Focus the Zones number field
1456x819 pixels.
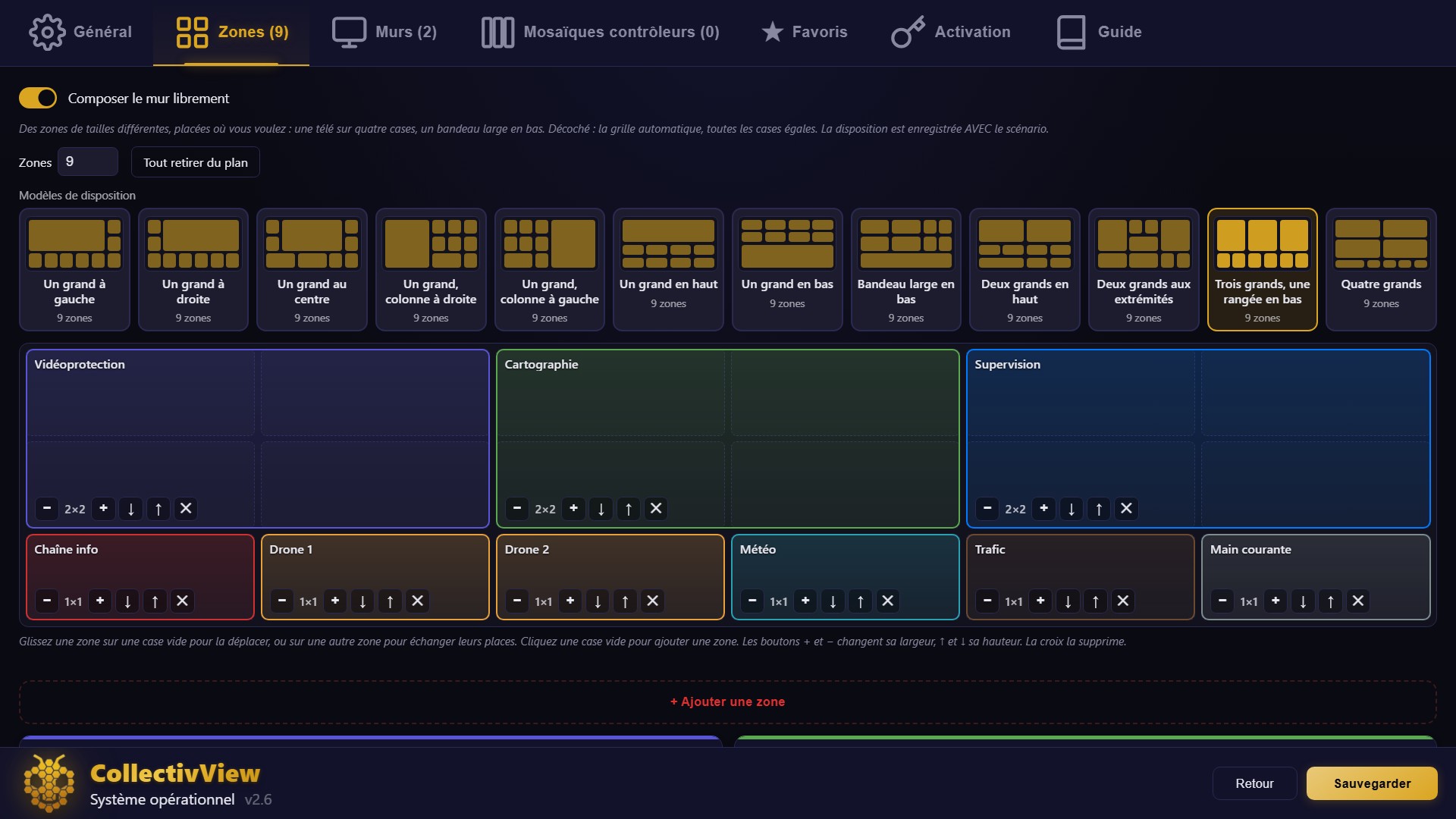coord(88,162)
